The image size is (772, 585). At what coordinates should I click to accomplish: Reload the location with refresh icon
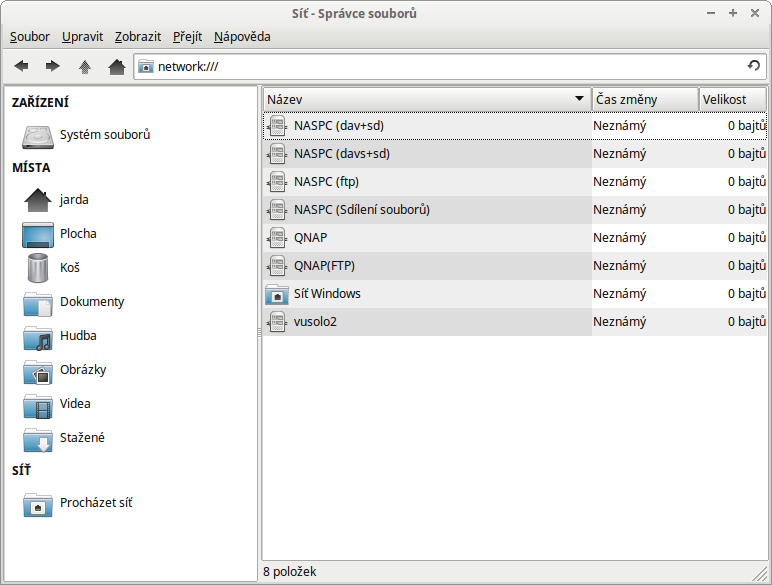(754, 67)
